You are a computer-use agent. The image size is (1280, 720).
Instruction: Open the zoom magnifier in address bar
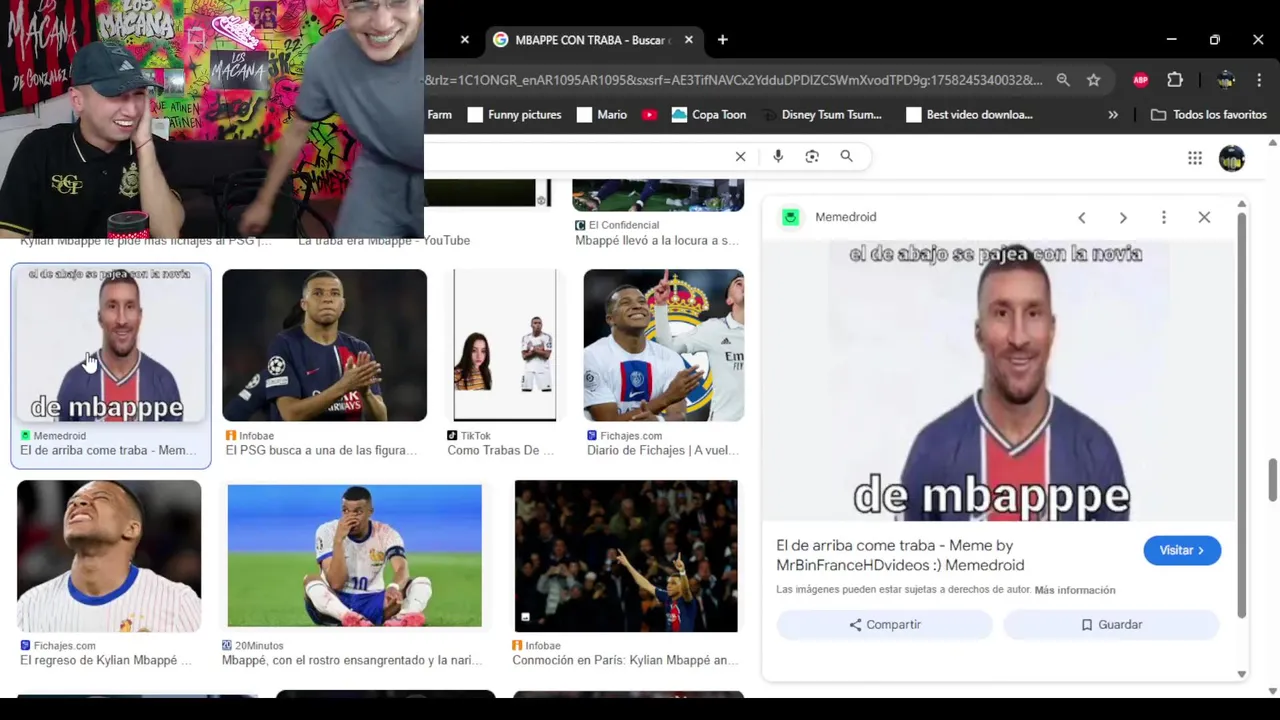click(1063, 80)
